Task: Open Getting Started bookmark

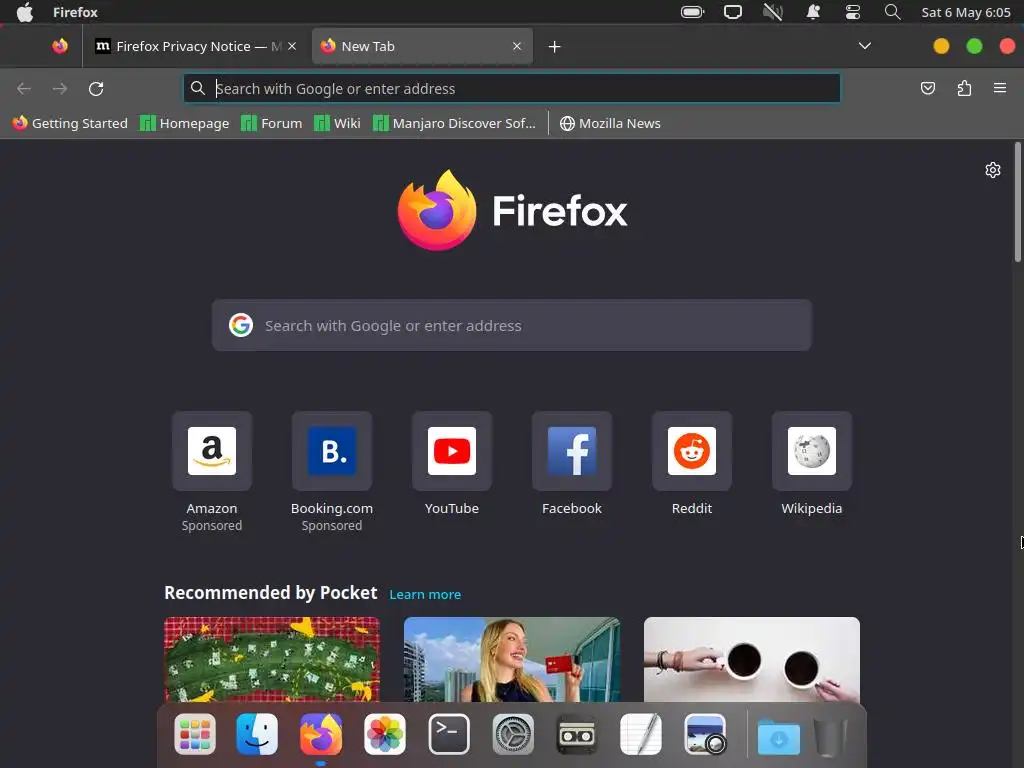Action: [70, 123]
